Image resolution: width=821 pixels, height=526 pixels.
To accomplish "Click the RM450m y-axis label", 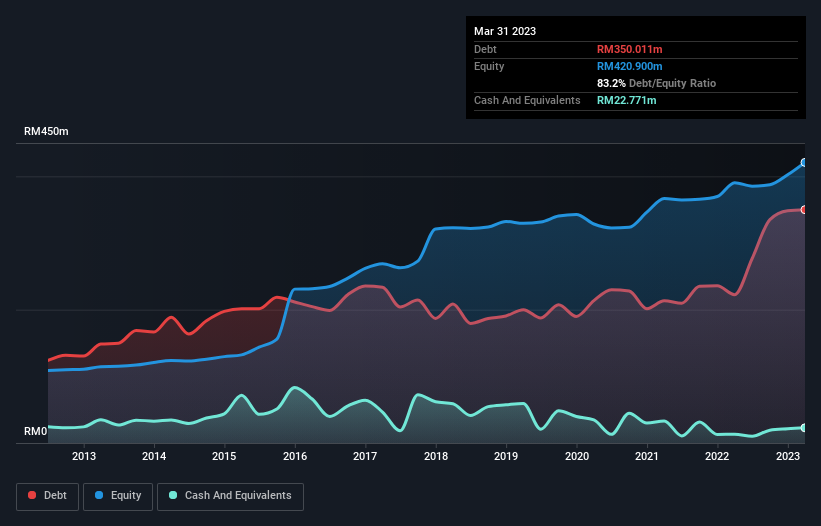I will pos(46,131).
